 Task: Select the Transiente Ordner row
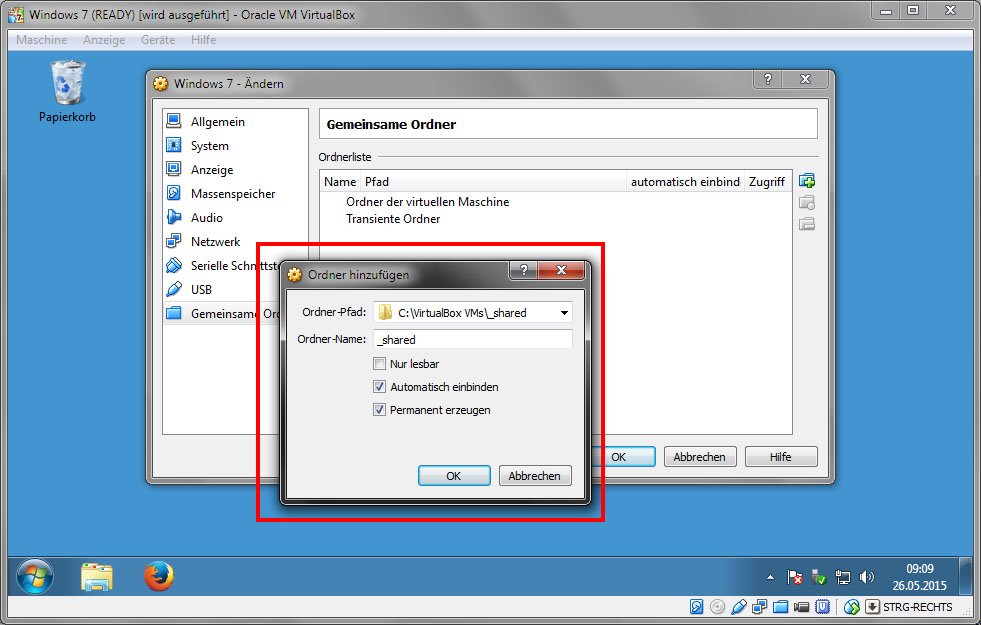tap(393, 219)
